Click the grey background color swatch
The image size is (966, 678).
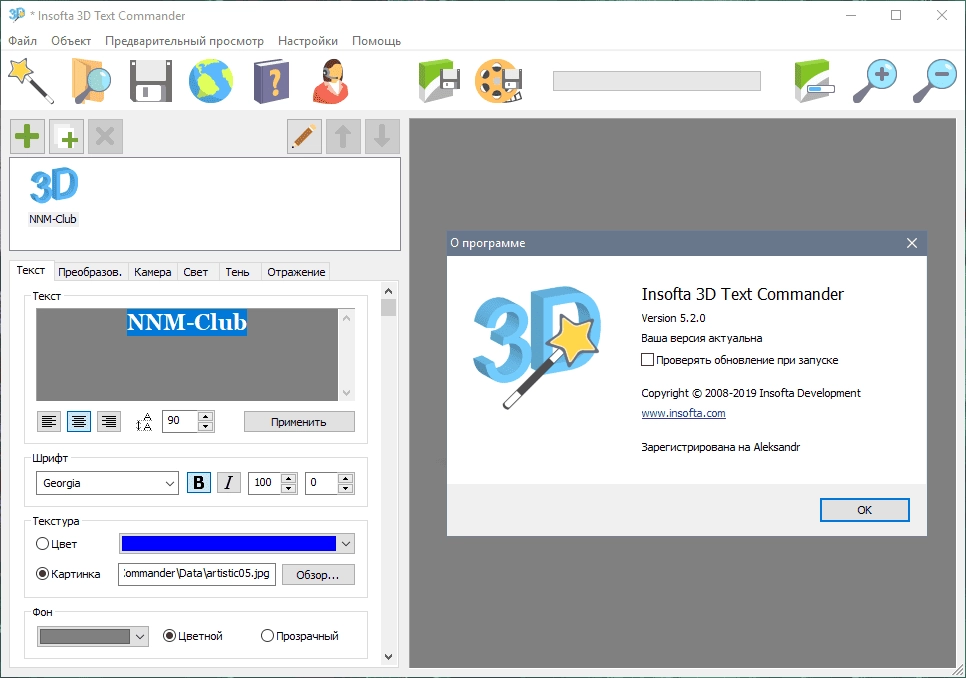tap(85, 637)
